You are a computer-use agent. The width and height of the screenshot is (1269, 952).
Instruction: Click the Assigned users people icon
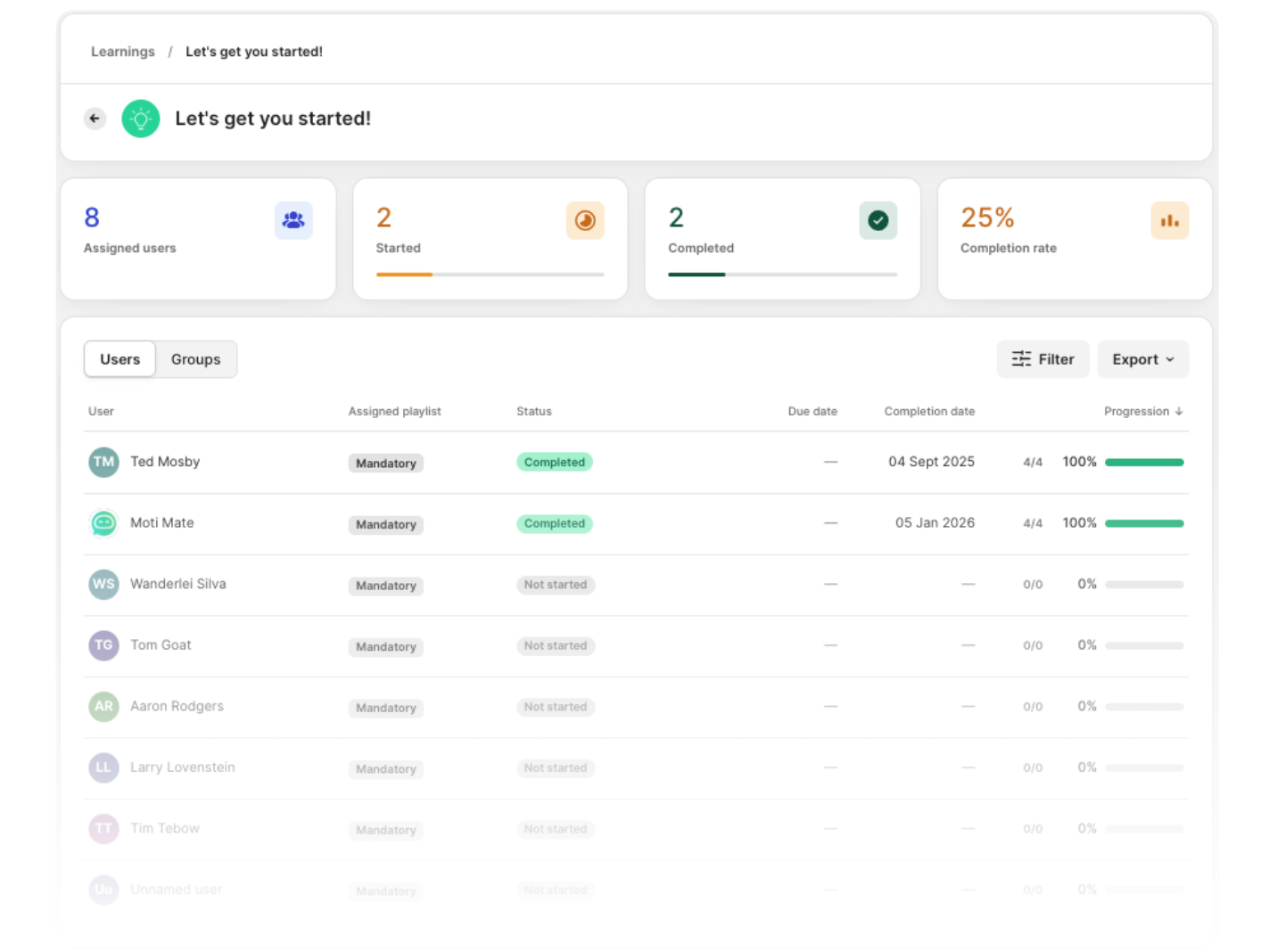[x=293, y=220]
